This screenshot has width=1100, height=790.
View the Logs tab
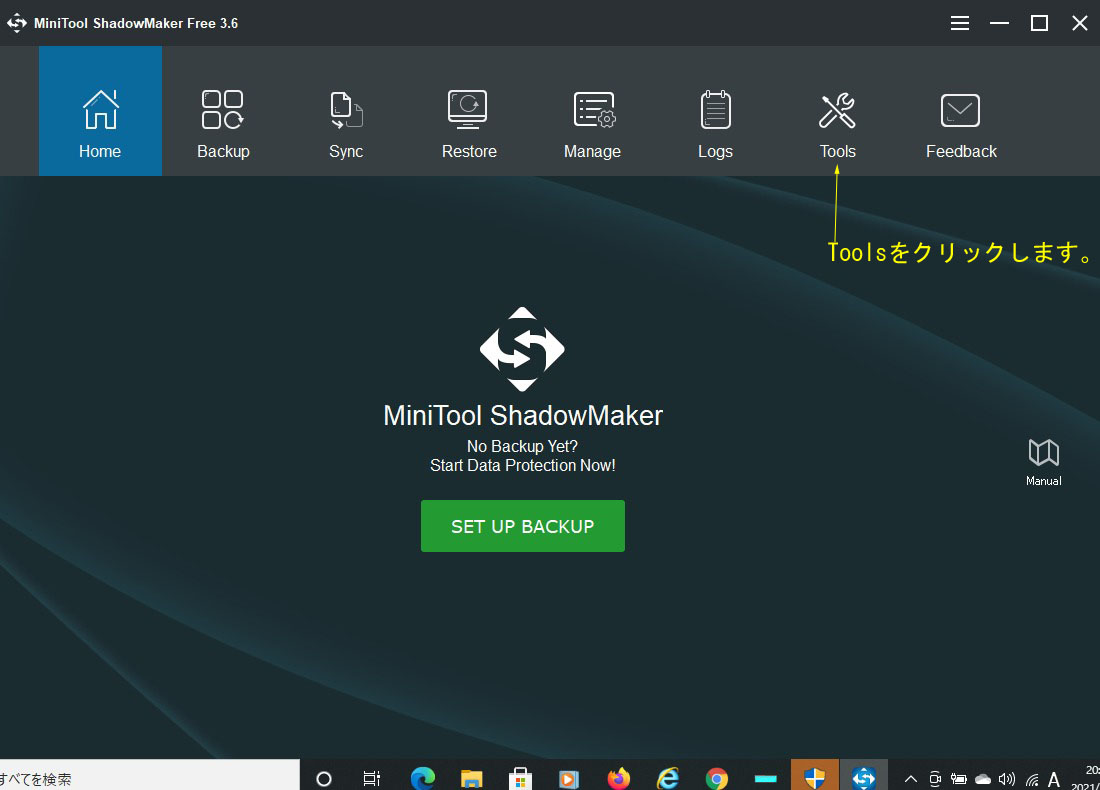click(x=715, y=111)
